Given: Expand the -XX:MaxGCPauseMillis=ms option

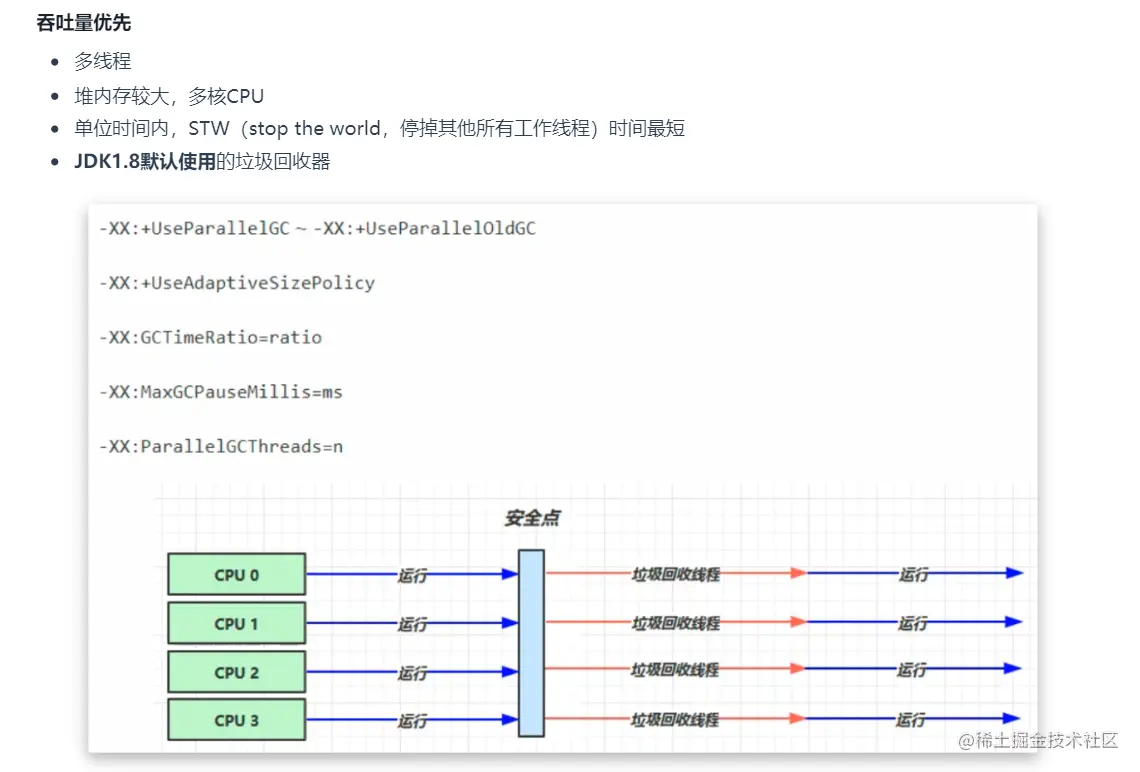Looking at the screenshot, I should click(x=221, y=391).
